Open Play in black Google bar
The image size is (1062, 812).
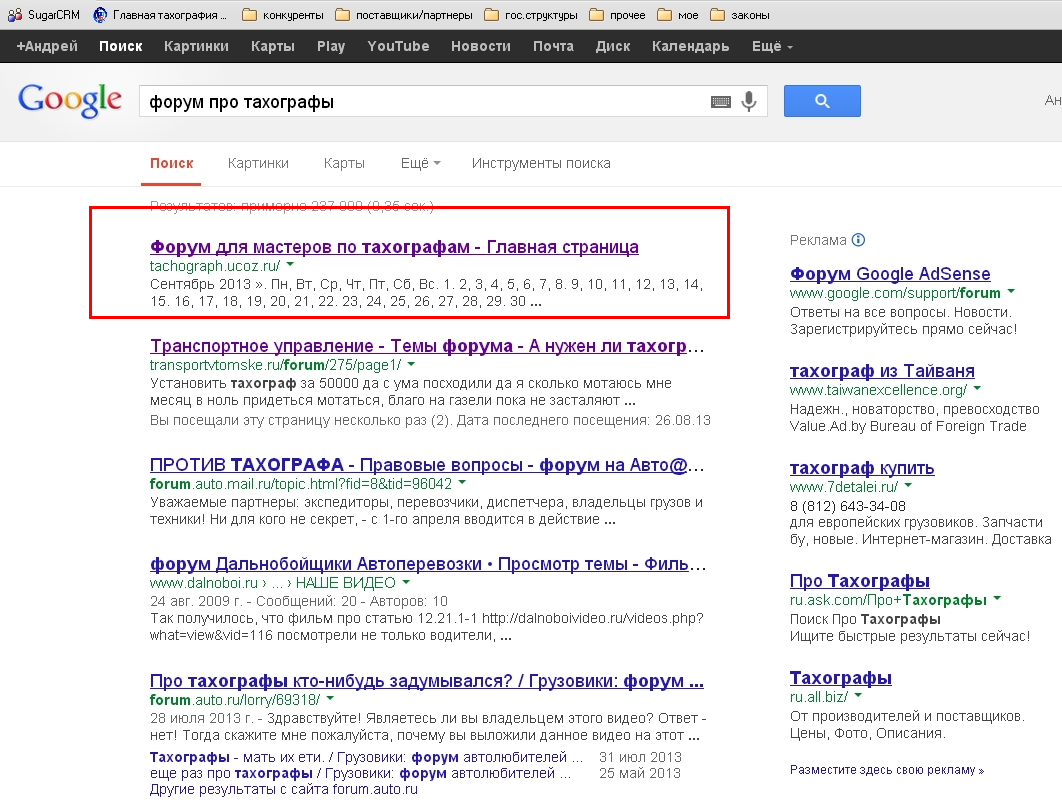coord(331,46)
